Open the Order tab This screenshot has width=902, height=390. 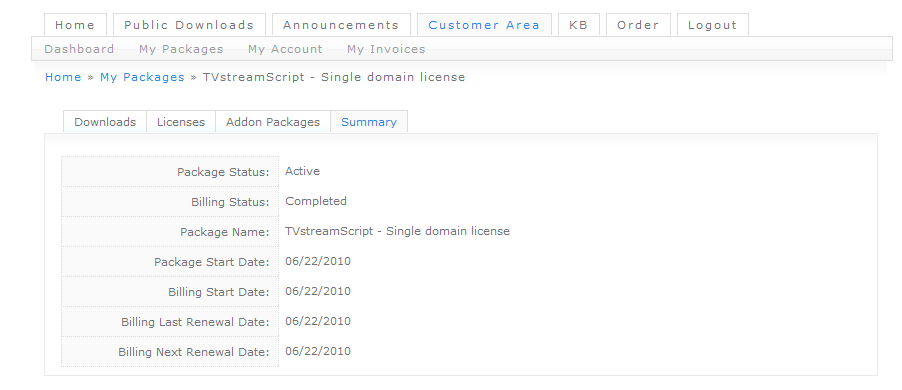click(x=638, y=25)
